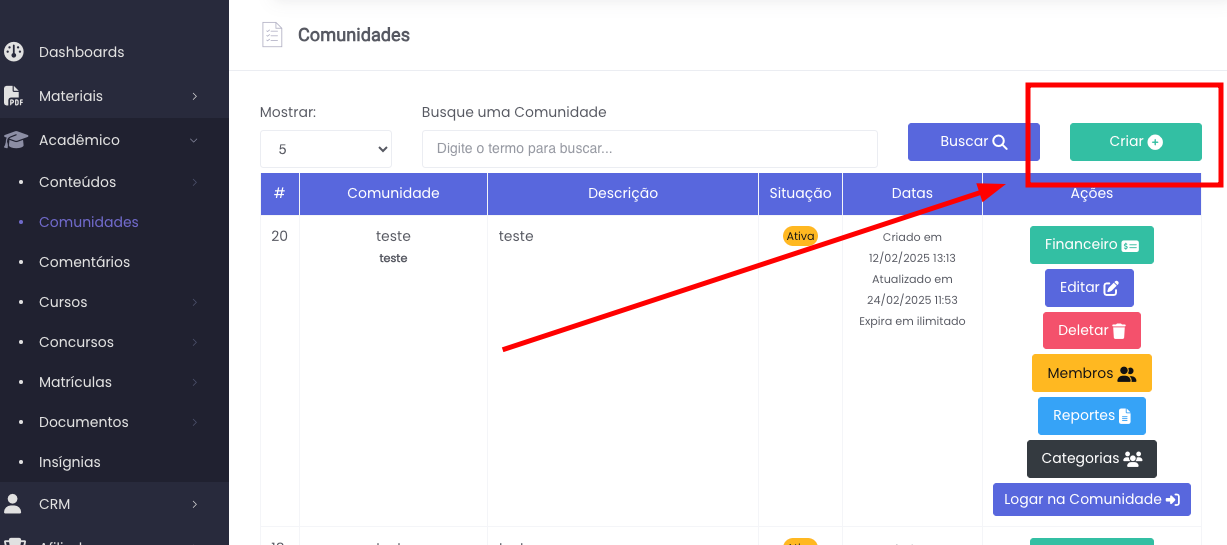Click the Logar na Comunidade button

[1091, 499]
